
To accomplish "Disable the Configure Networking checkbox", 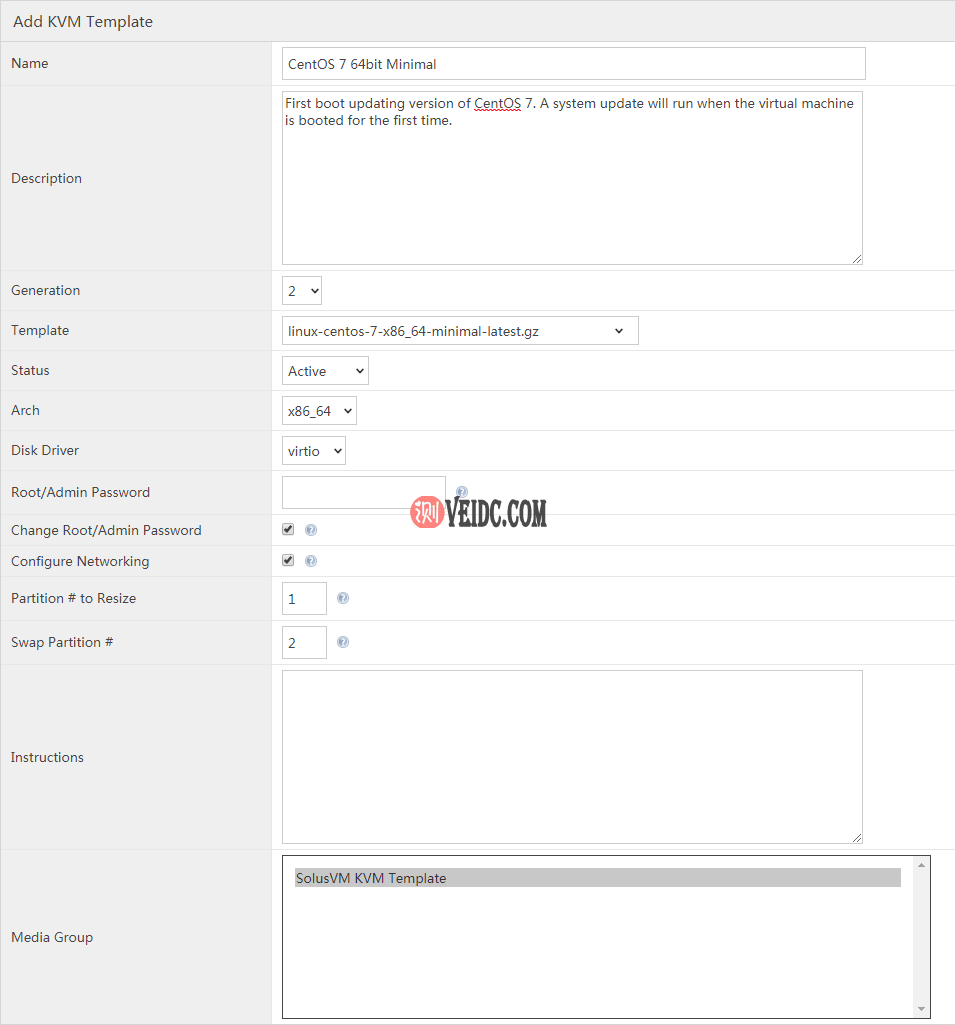I will coord(288,560).
